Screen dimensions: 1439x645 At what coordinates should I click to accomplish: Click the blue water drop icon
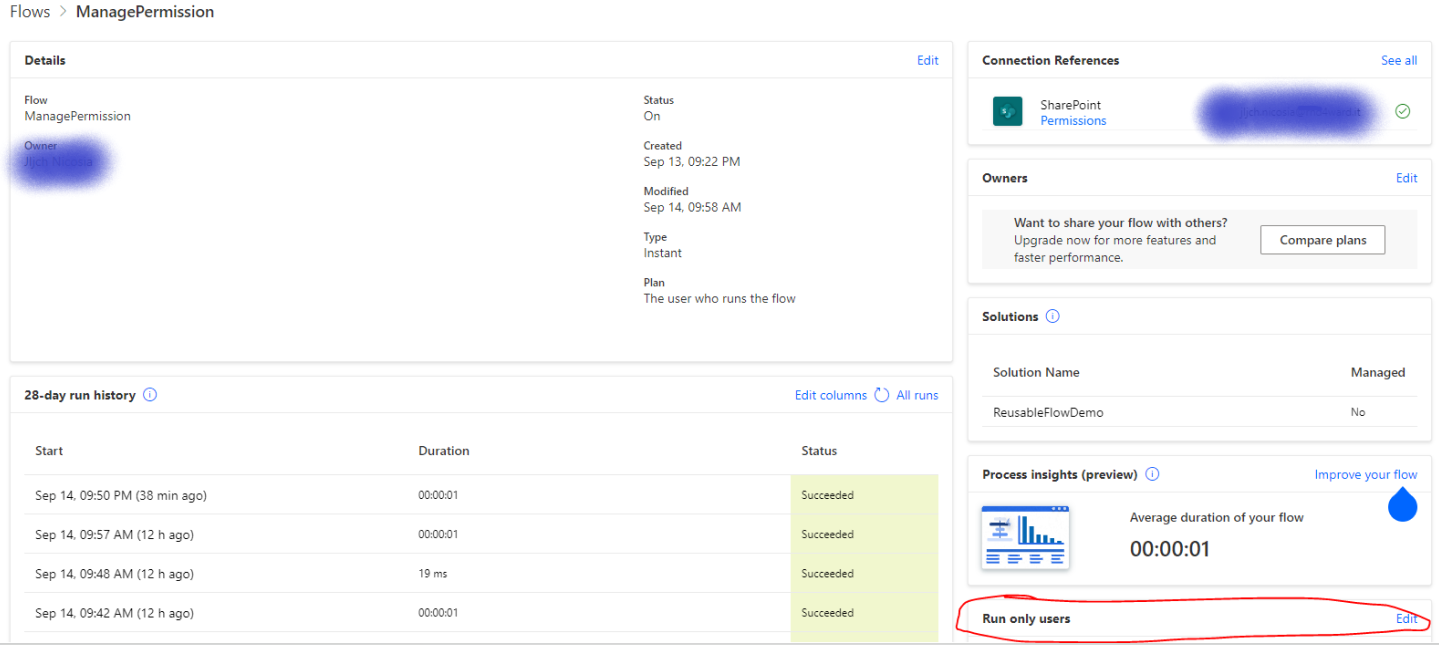[1402, 504]
